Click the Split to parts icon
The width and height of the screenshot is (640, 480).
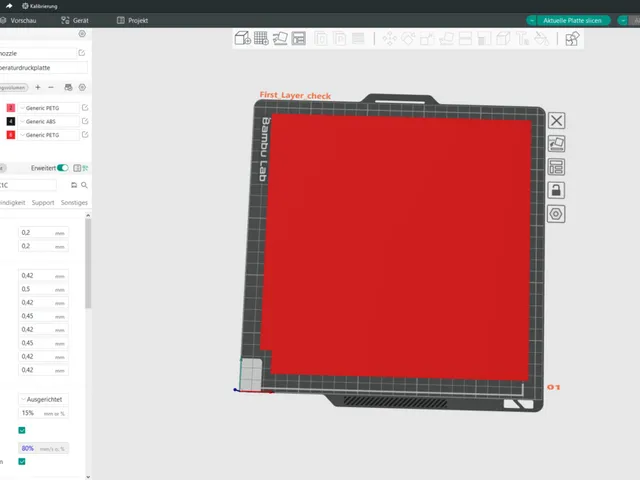(x=339, y=39)
